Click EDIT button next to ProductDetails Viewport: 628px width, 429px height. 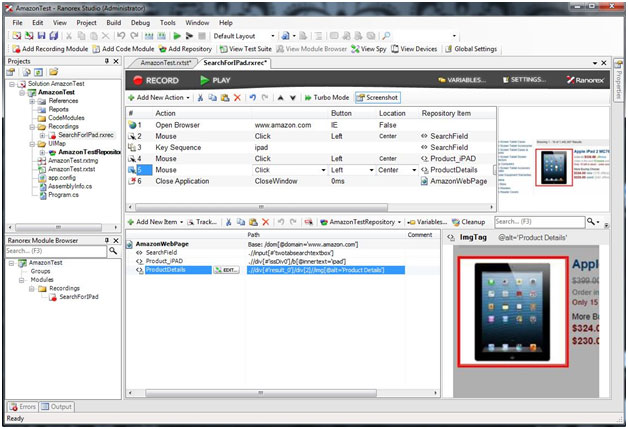tap(226, 270)
